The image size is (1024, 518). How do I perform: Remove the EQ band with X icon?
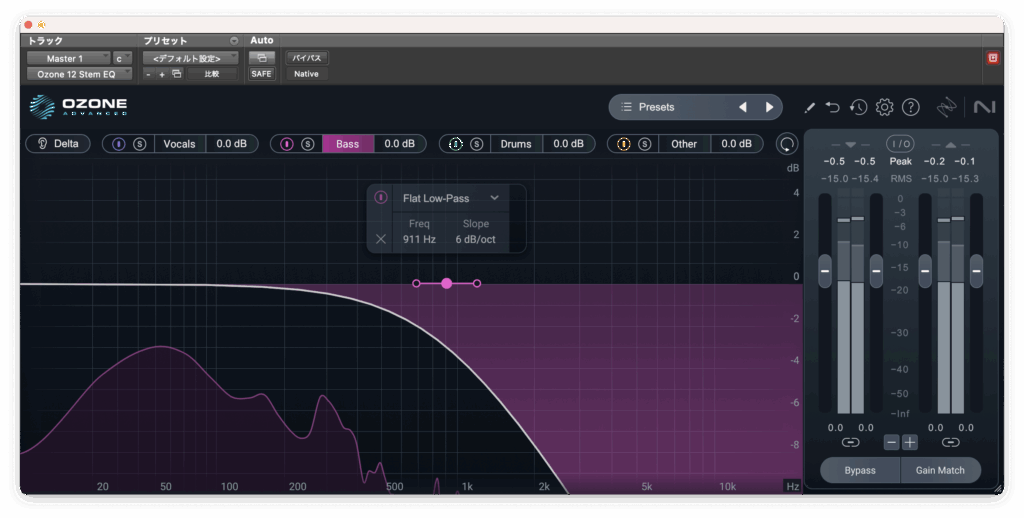tap(380, 239)
